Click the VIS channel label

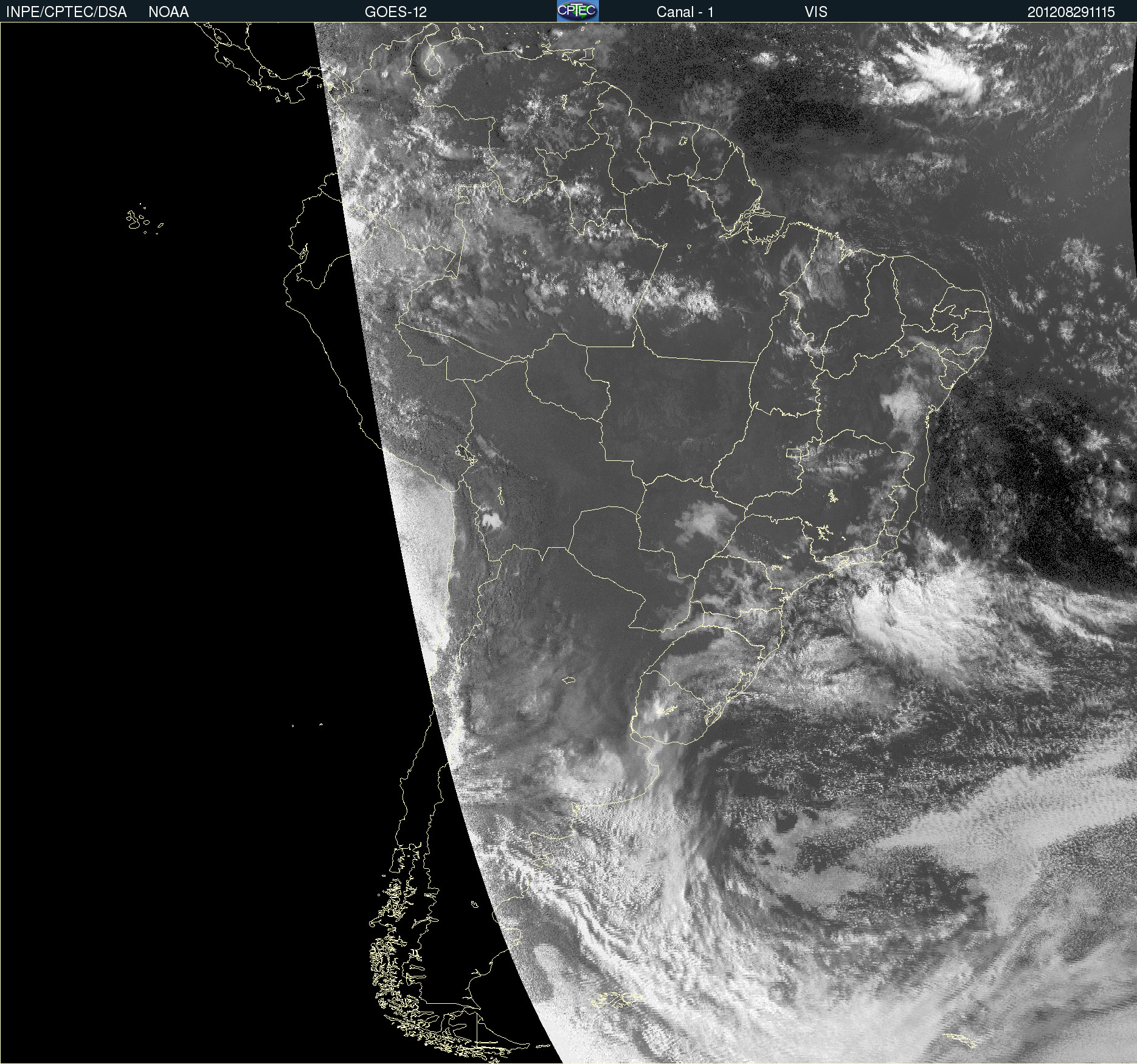pyautogui.click(x=816, y=12)
